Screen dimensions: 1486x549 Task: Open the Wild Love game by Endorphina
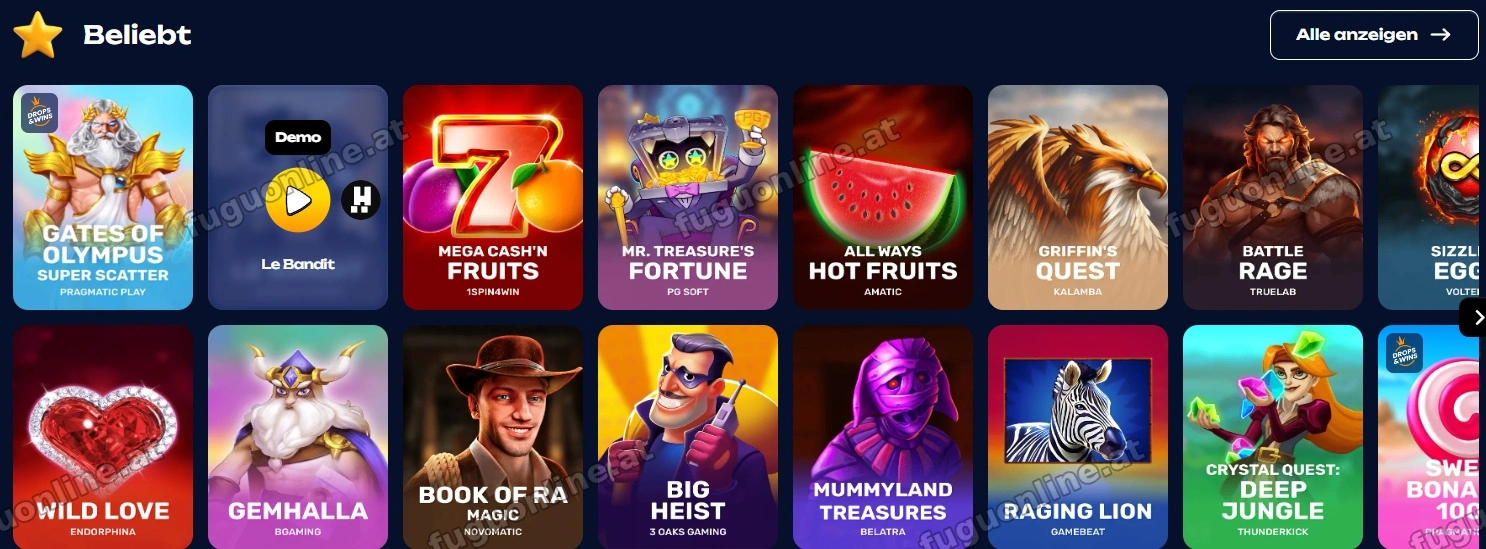click(x=103, y=437)
